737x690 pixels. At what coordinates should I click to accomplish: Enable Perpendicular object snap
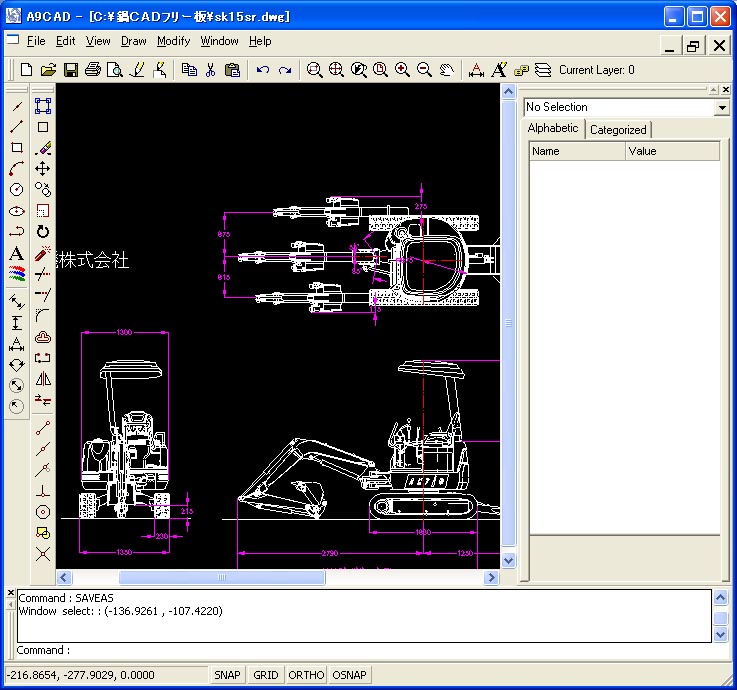click(x=43, y=491)
